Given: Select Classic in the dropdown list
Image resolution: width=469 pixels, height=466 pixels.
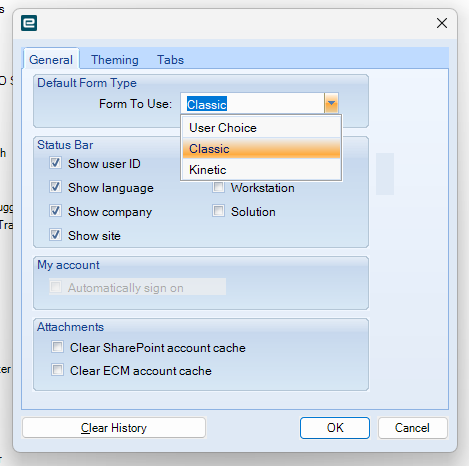Looking at the screenshot, I should click(261, 148).
